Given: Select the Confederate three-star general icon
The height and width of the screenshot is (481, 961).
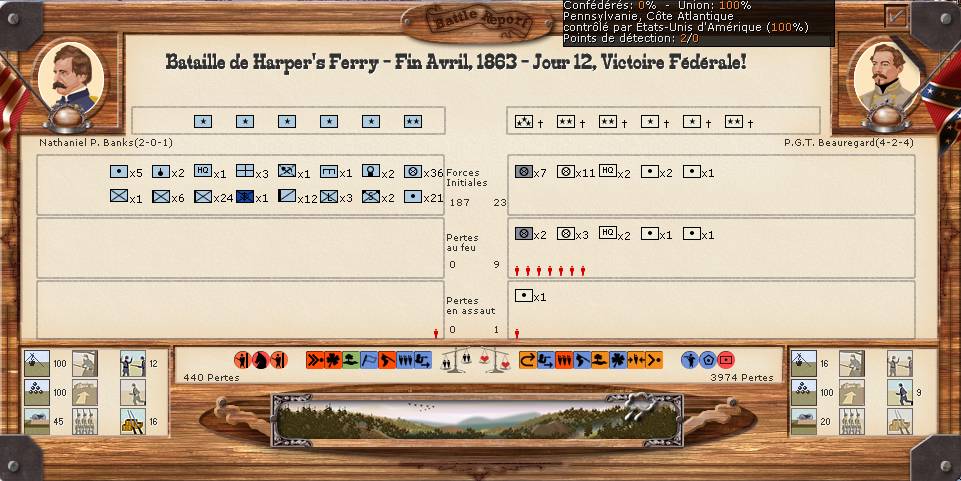Looking at the screenshot, I should (523, 121).
